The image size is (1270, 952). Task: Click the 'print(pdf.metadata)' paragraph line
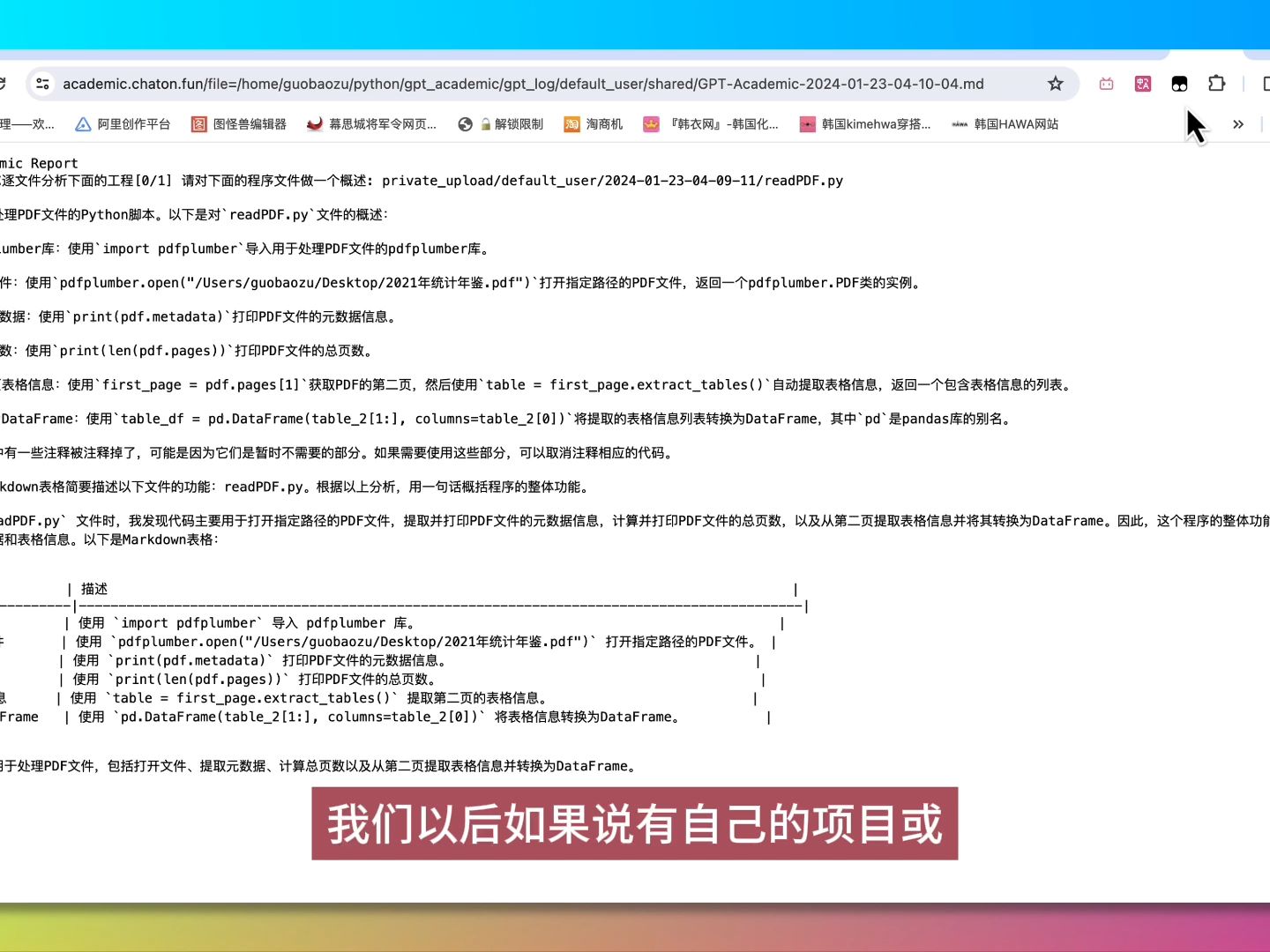(x=198, y=317)
